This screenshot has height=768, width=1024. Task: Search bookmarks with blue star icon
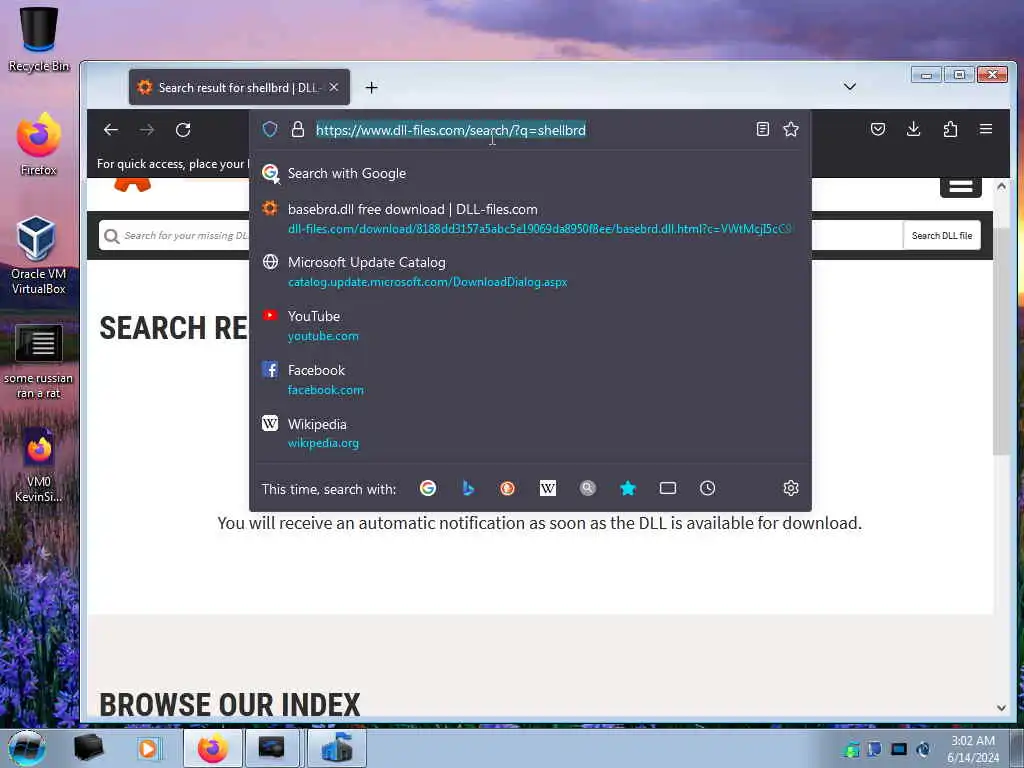click(628, 488)
